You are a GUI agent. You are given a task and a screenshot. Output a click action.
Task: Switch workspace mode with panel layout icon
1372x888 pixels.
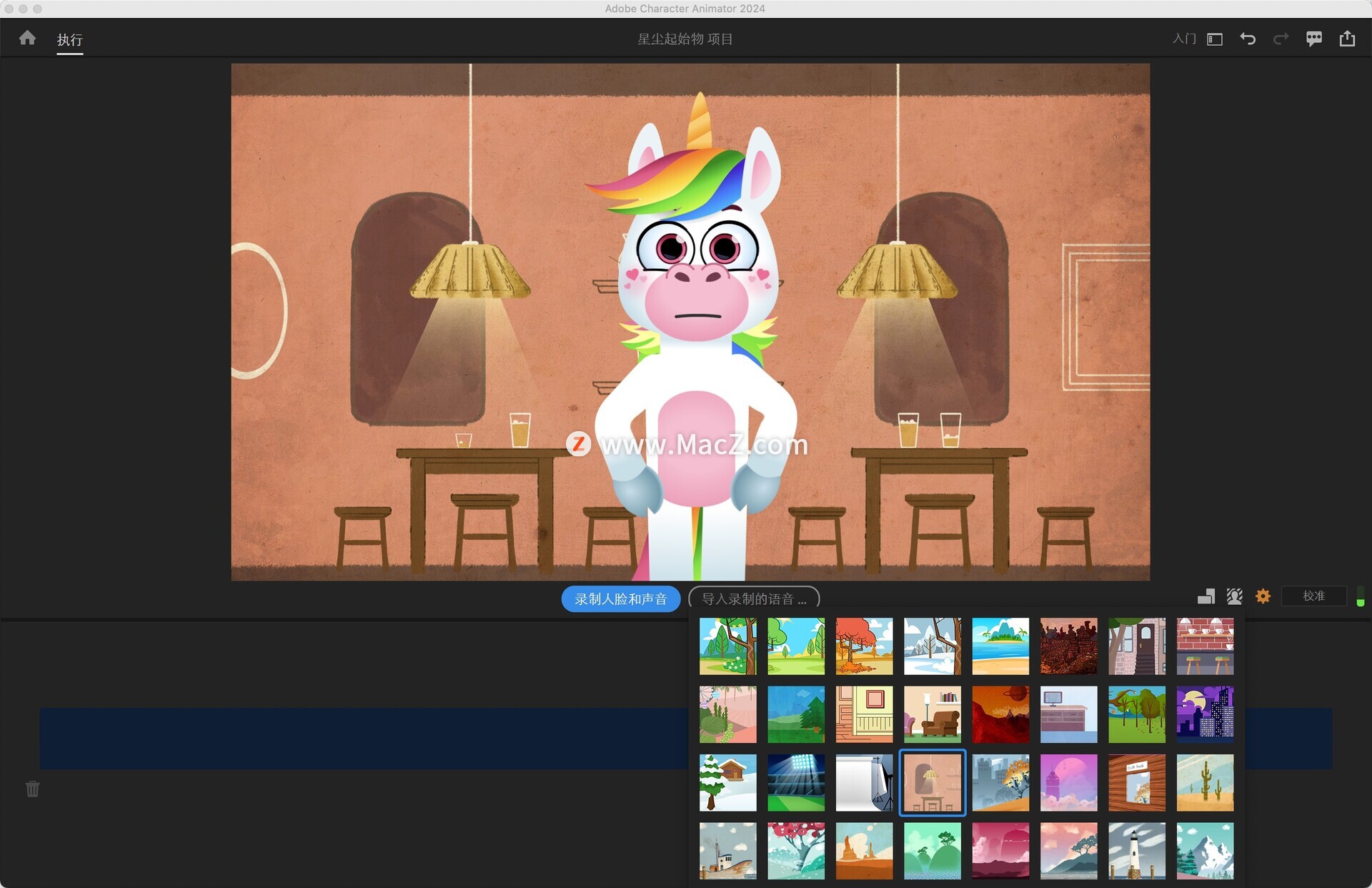(1215, 39)
